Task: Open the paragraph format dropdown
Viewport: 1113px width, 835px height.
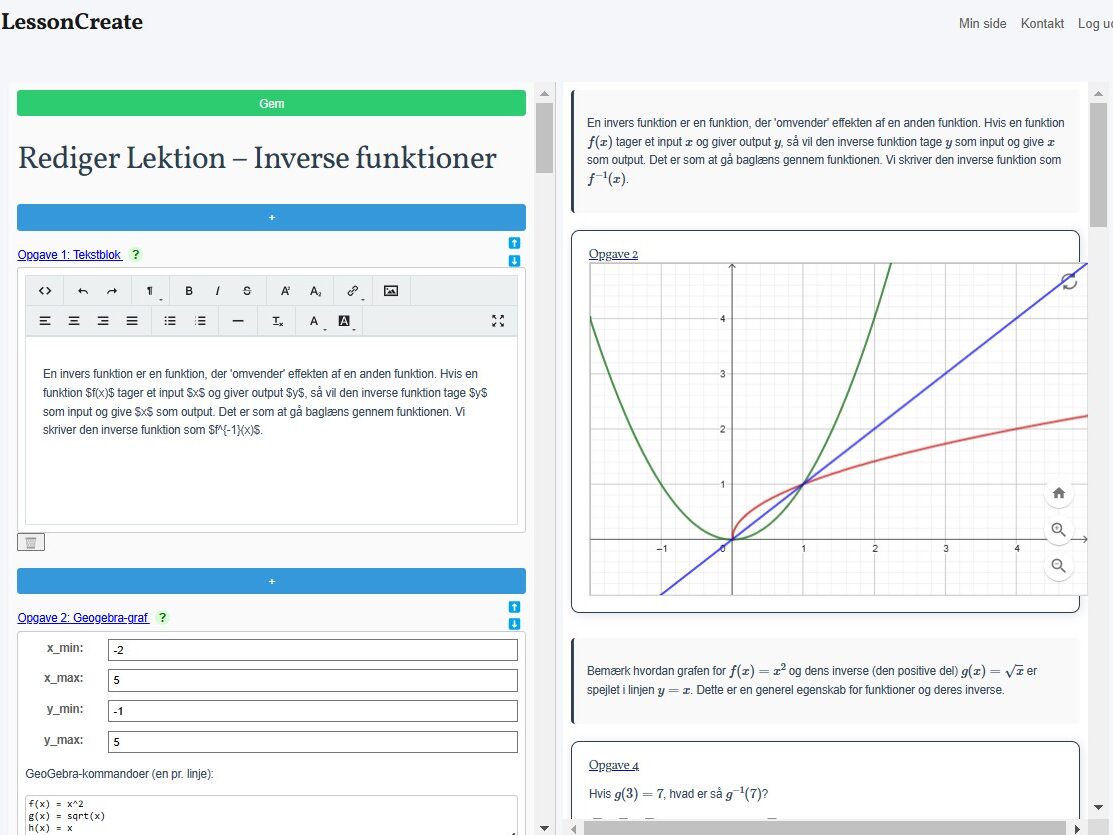Action: click(150, 291)
